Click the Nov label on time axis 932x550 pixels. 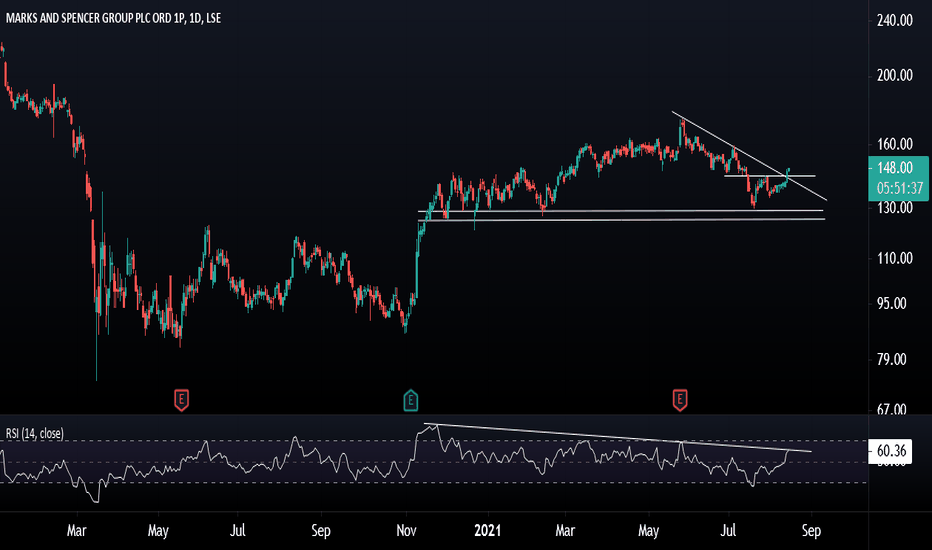(407, 530)
